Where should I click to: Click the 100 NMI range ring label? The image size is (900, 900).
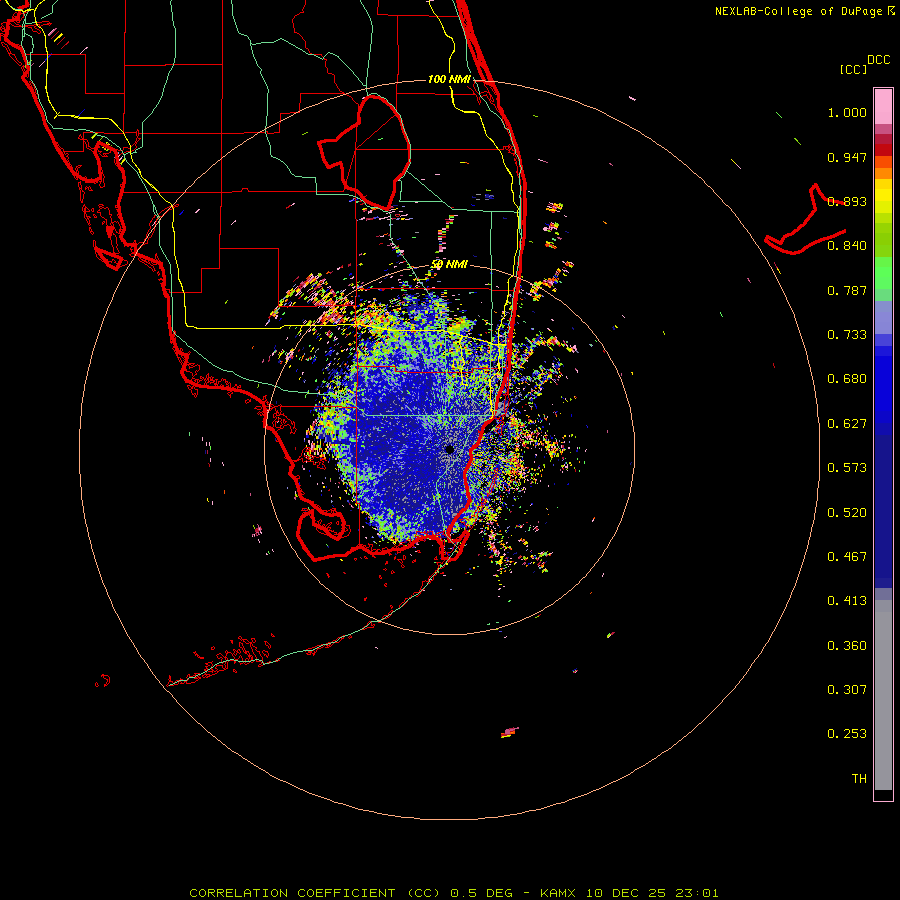pos(449,79)
